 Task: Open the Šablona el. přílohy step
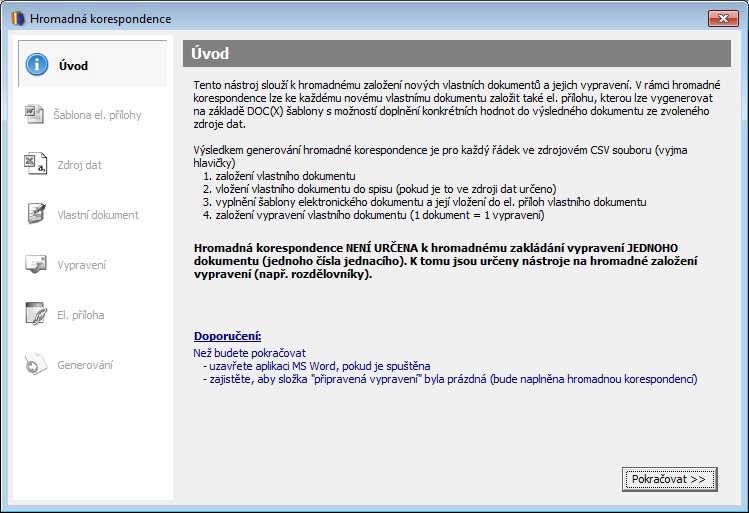[x=97, y=115]
